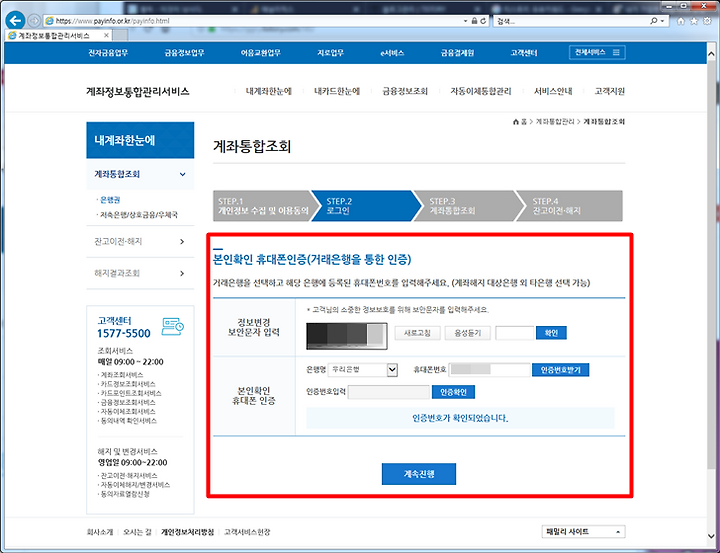Click customer center number 1577-5500
Viewport: 720px width, 553px height.
tap(124, 333)
